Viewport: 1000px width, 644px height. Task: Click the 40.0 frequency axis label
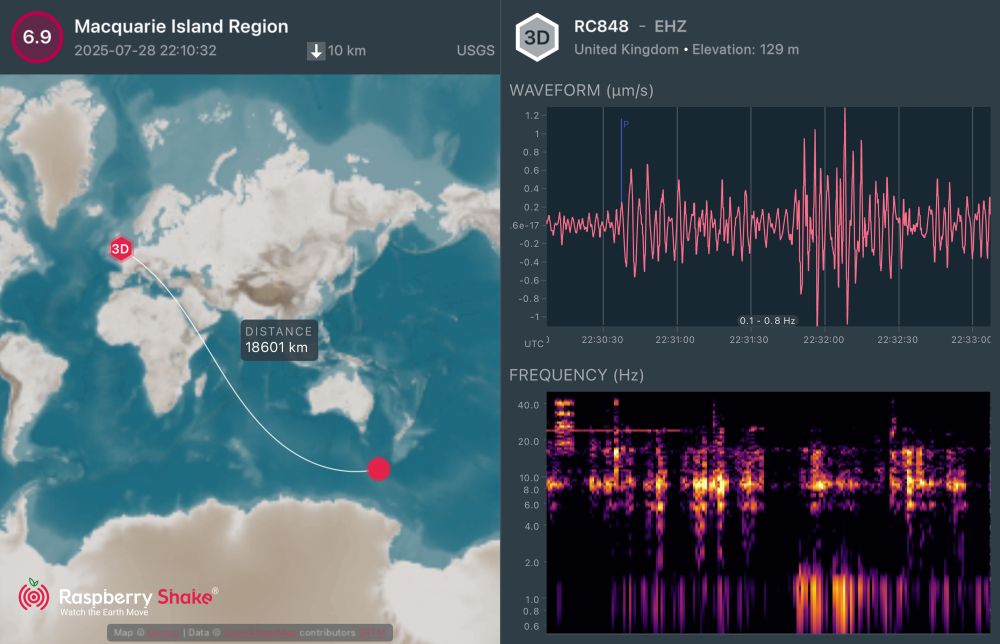(528, 405)
